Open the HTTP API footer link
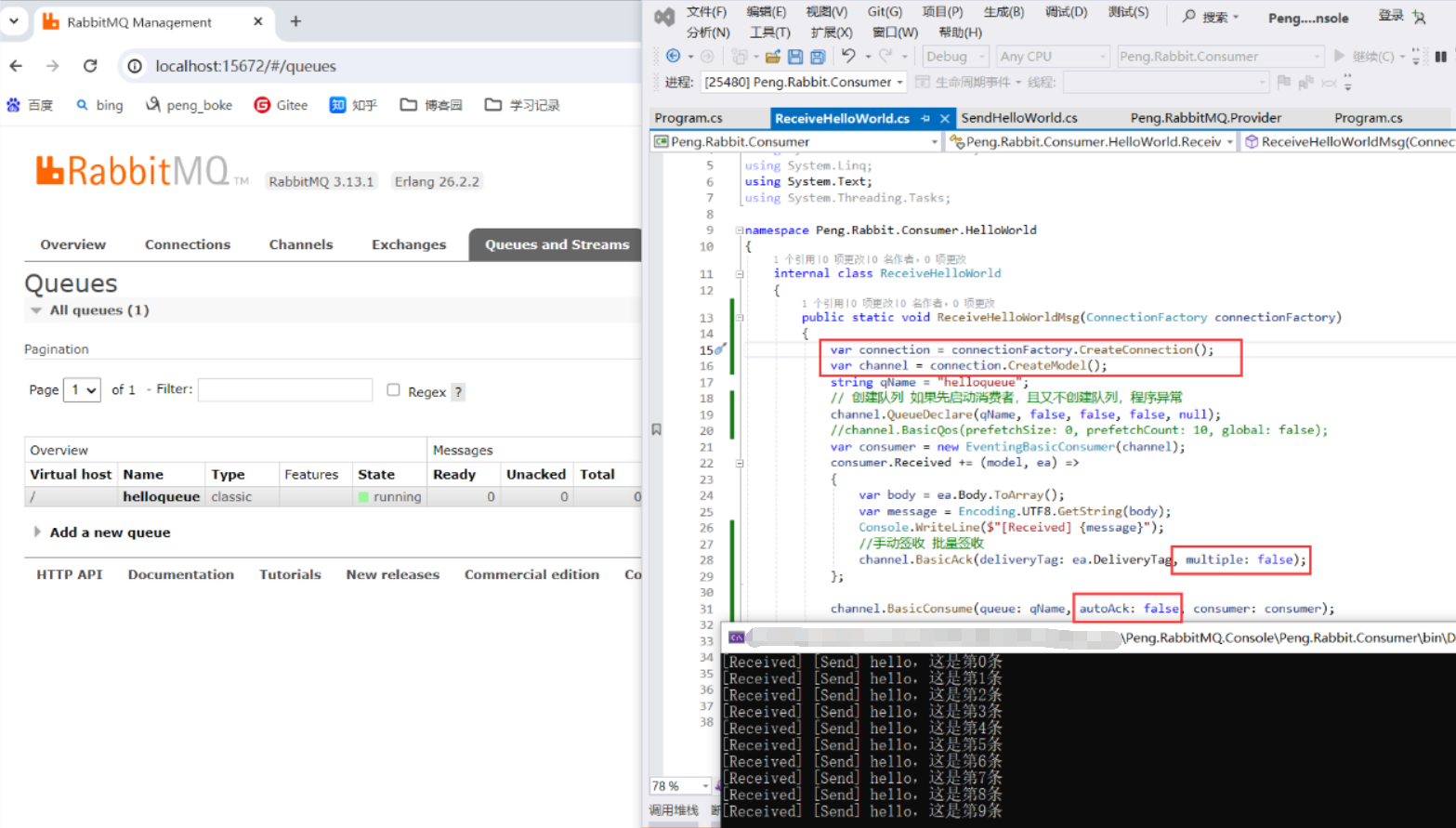 coord(70,574)
